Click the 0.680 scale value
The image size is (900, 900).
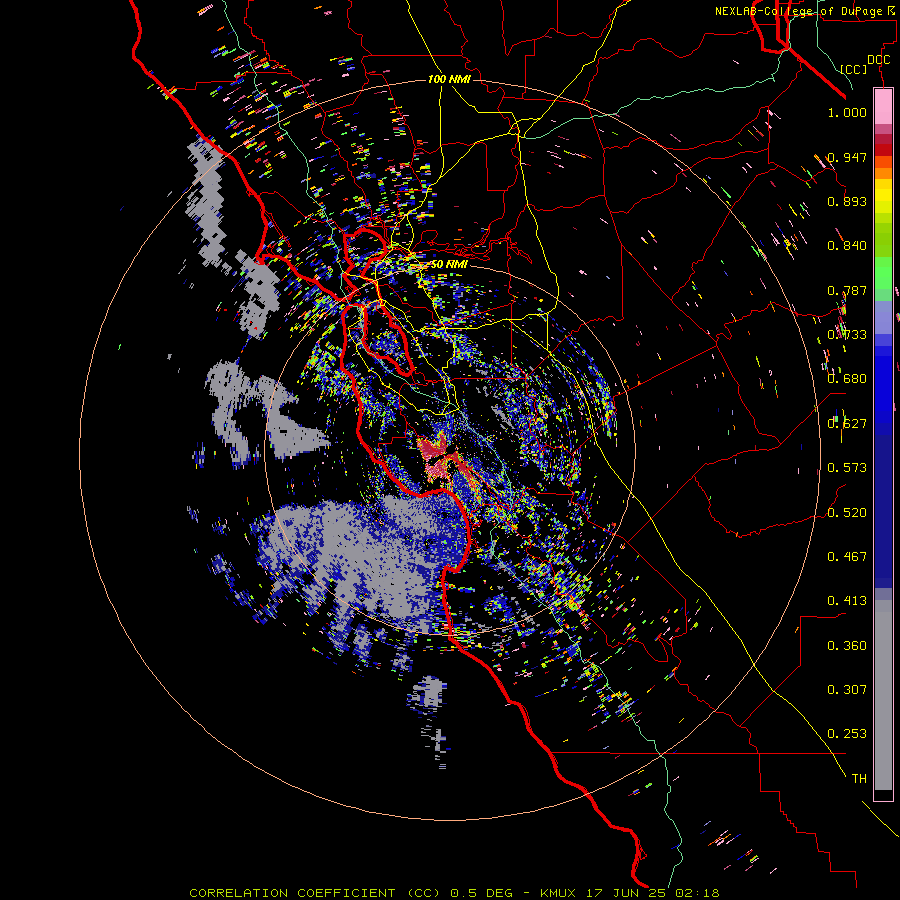pos(847,379)
